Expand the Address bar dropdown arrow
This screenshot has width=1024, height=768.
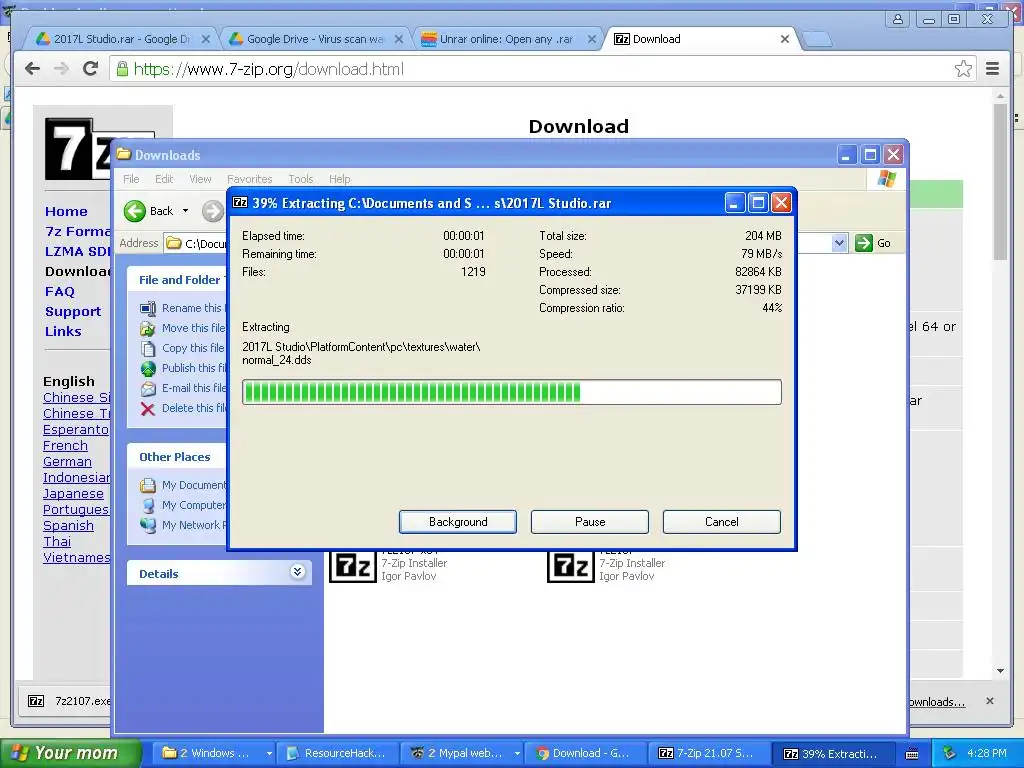tap(839, 243)
